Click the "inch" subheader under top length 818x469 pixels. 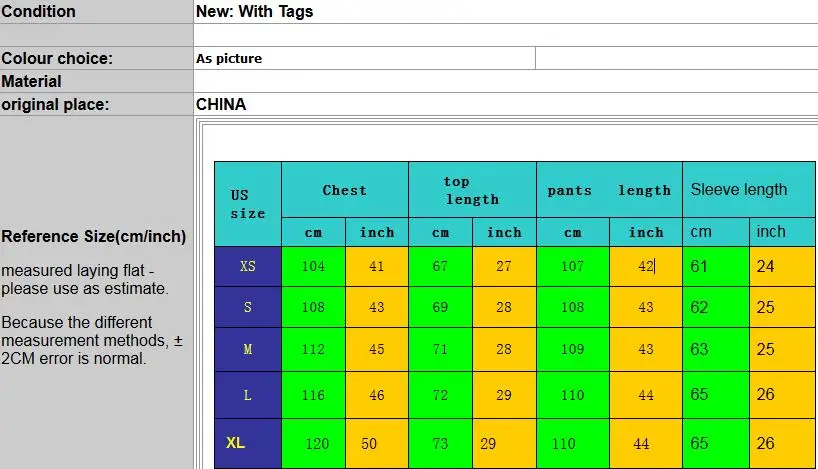[x=504, y=232]
